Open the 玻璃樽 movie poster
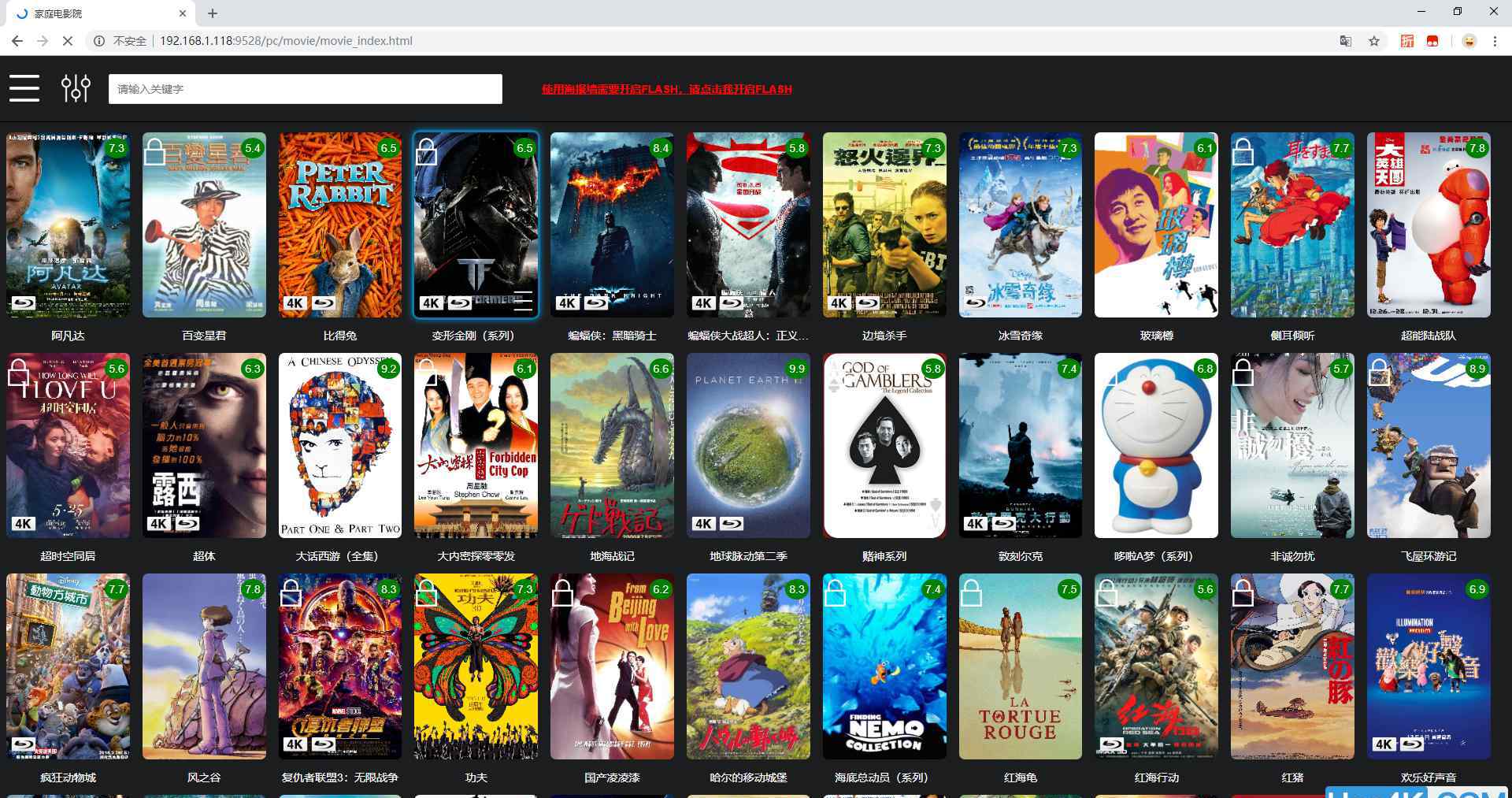This screenshot has height=798, width=1512. coord(1156,225)
